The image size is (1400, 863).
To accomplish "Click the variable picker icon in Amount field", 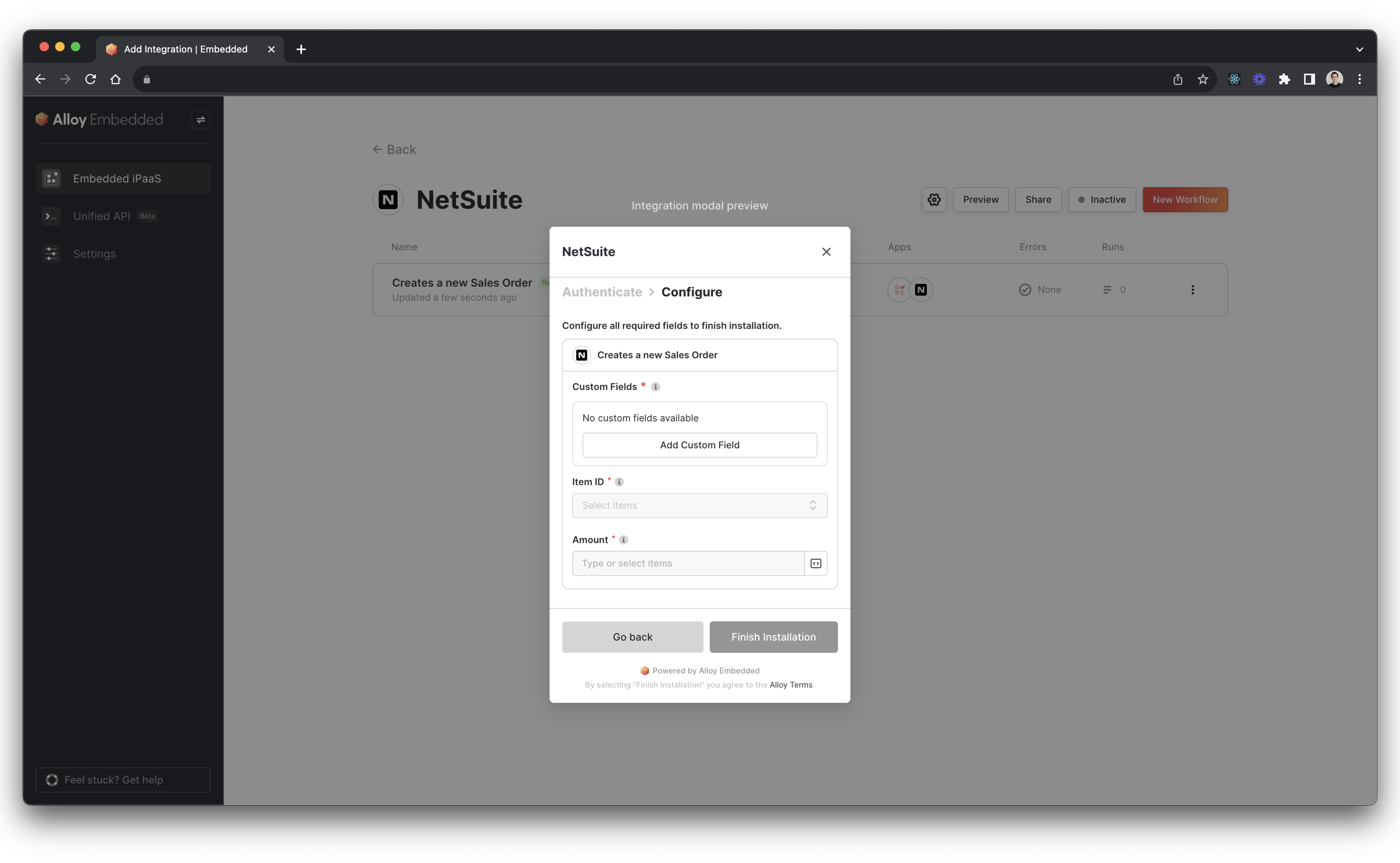I will (x=816, y=563).
